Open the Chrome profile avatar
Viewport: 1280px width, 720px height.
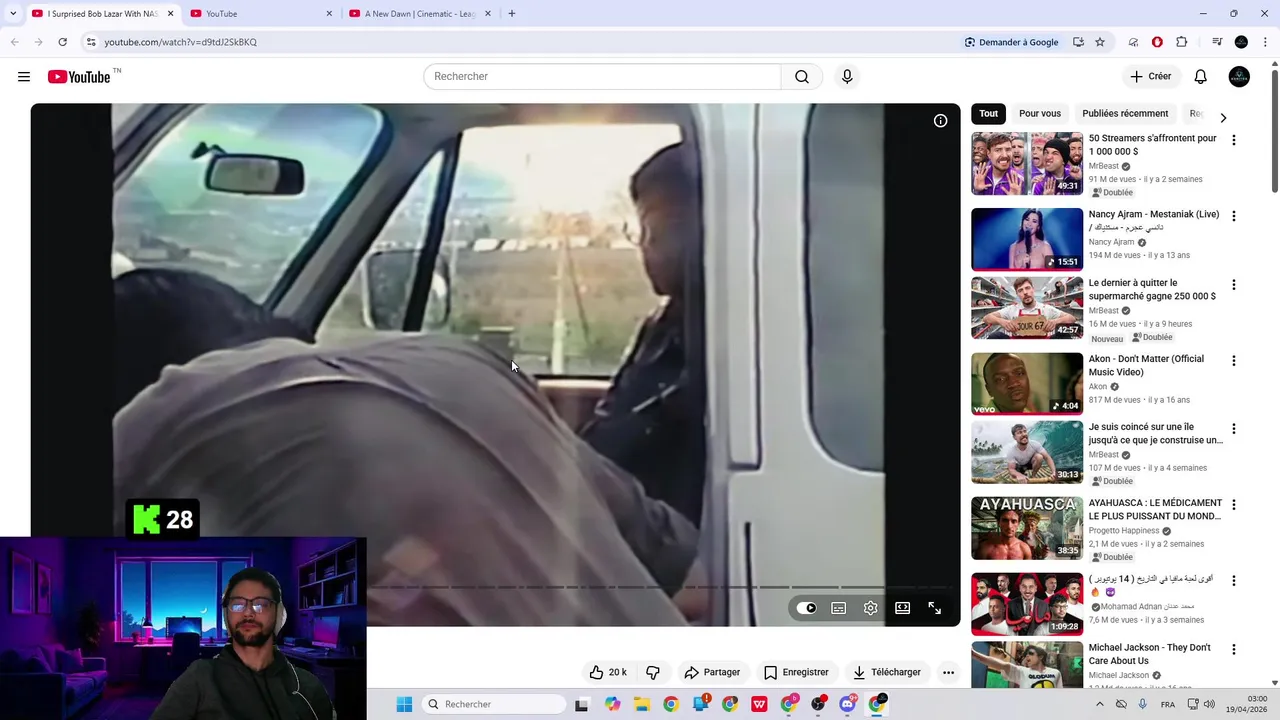pyautogui.click(x=1241, y=42)
